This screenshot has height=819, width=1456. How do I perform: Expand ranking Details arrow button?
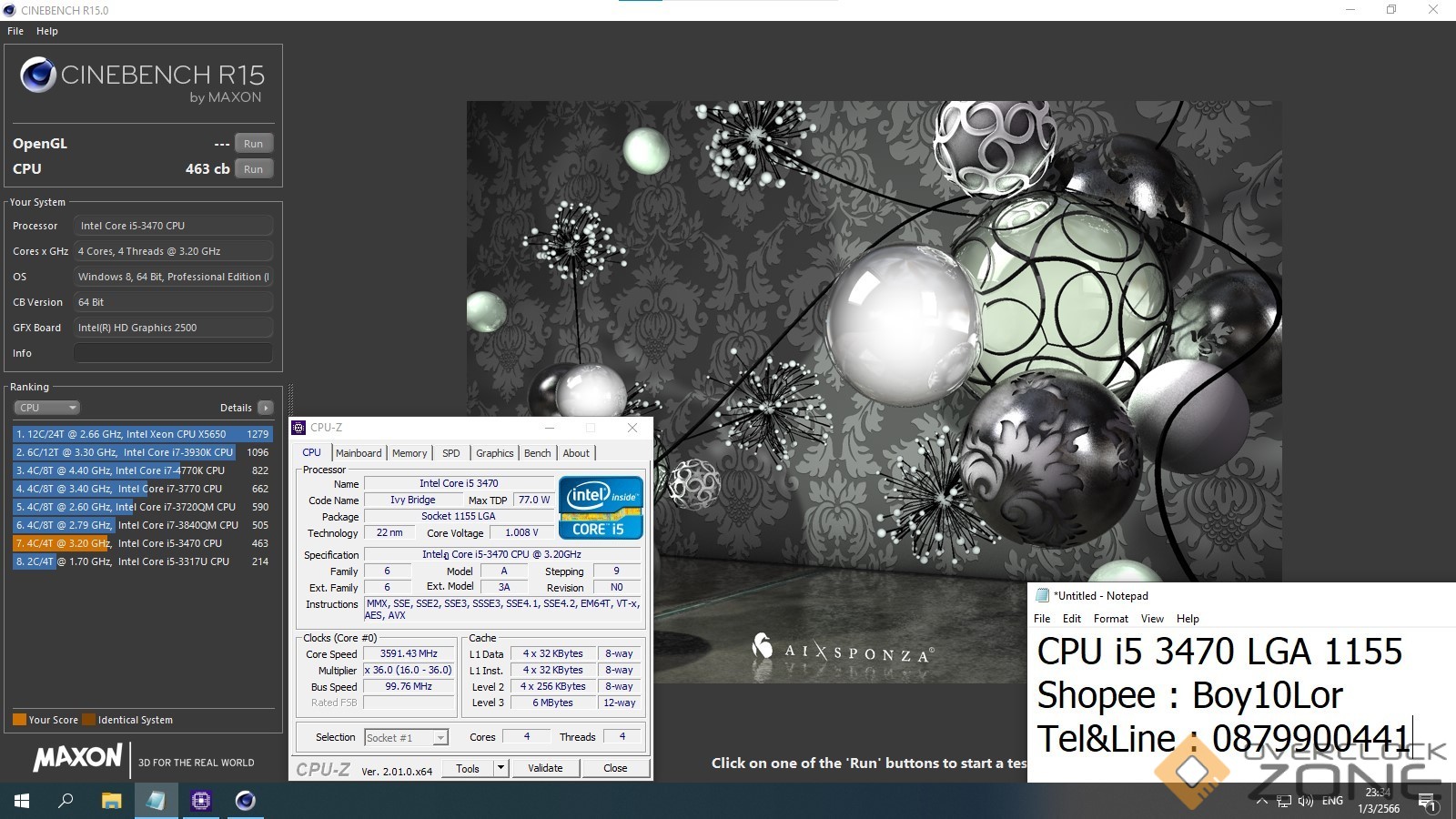265,408
